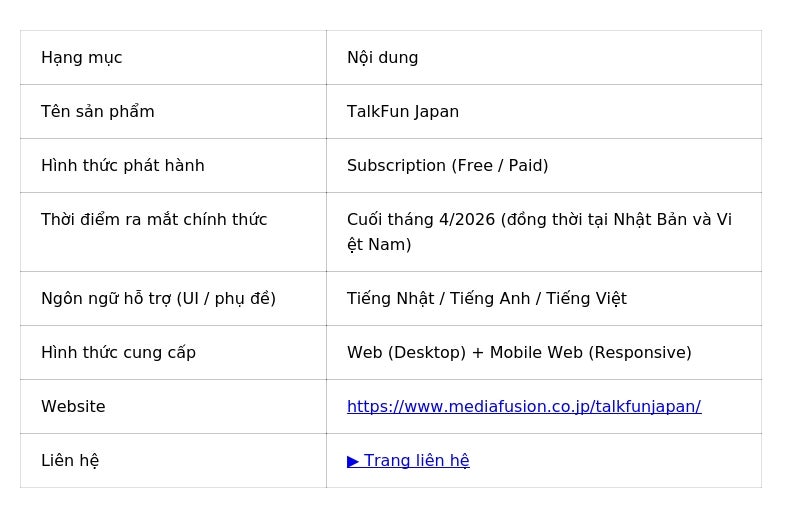The width and height of the screenshot is (800, 518).
Task: Open the Trang liên hệ link
Action: tap(416, 460)
